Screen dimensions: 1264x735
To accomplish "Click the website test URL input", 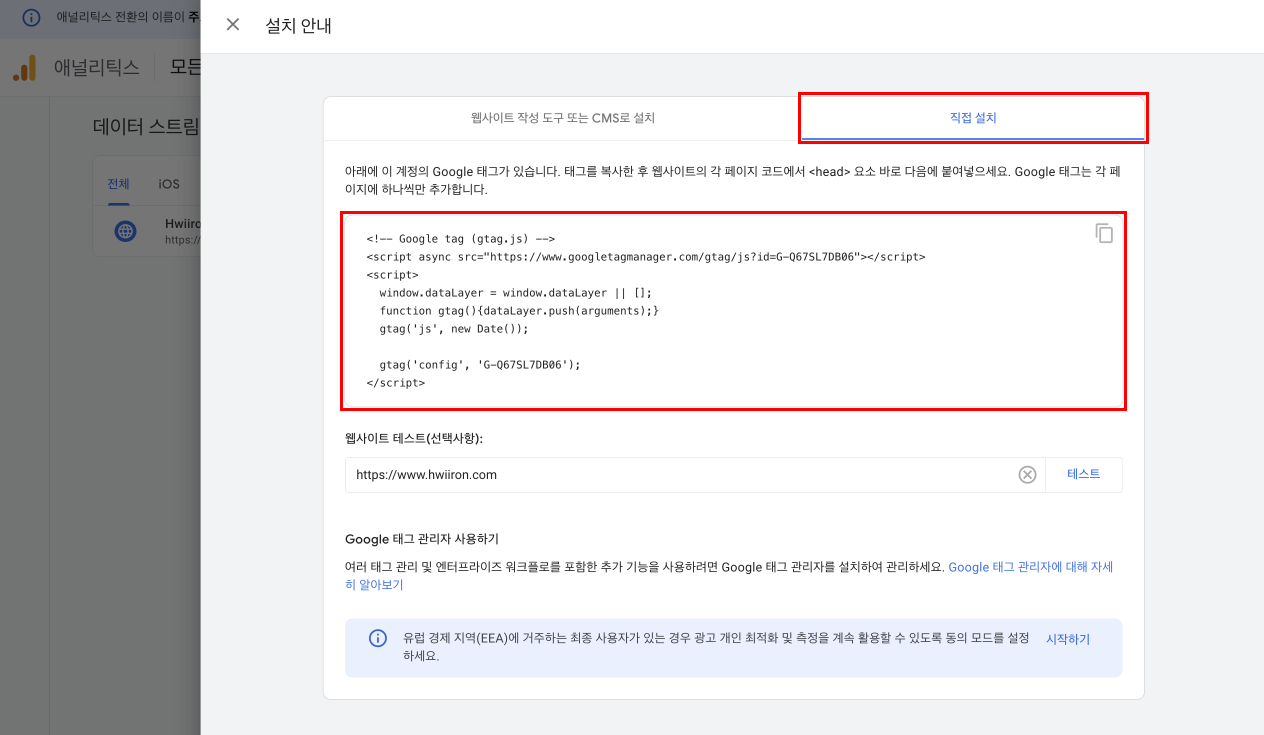I will (x=680, y=475).
